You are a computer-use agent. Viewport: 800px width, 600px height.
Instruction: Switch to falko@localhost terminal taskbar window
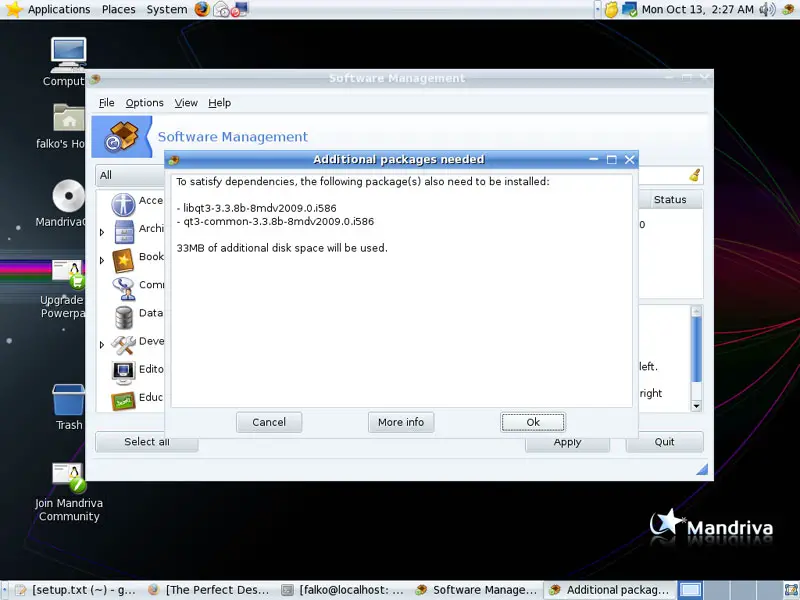pyautogui.click(x=342, y=590)
